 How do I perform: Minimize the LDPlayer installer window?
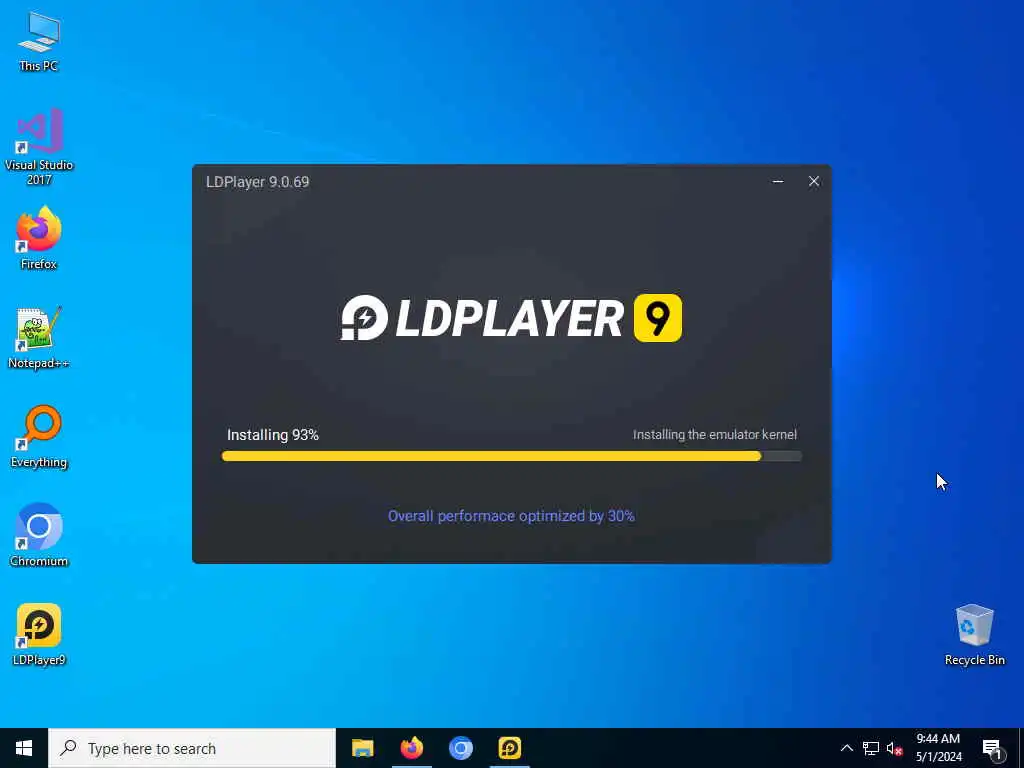[778, 182]
